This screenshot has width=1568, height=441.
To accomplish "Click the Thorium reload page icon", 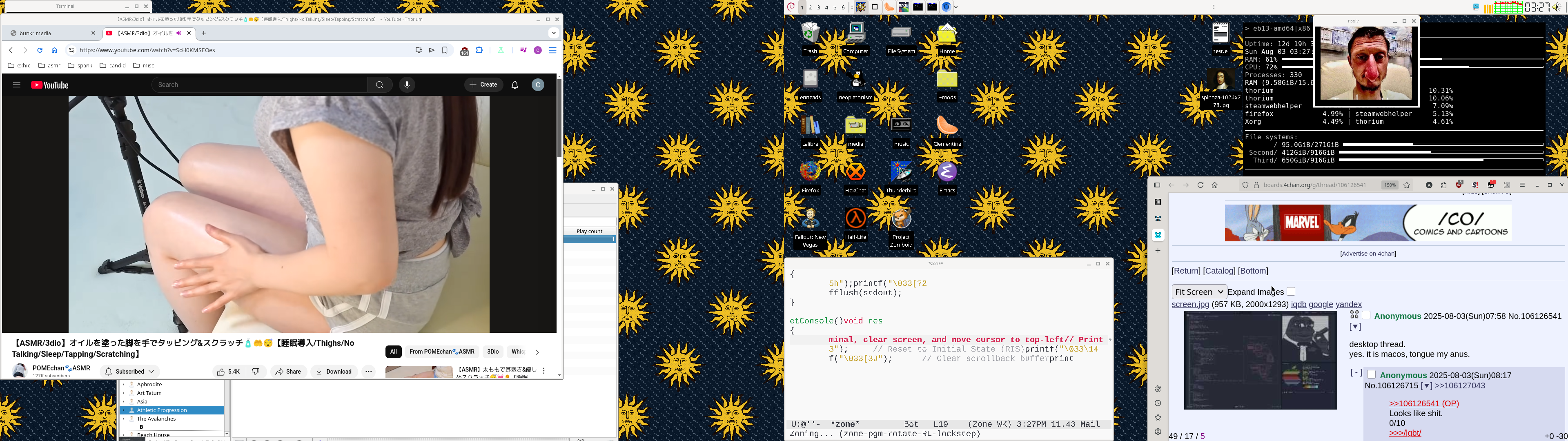I will click(40, 51).
